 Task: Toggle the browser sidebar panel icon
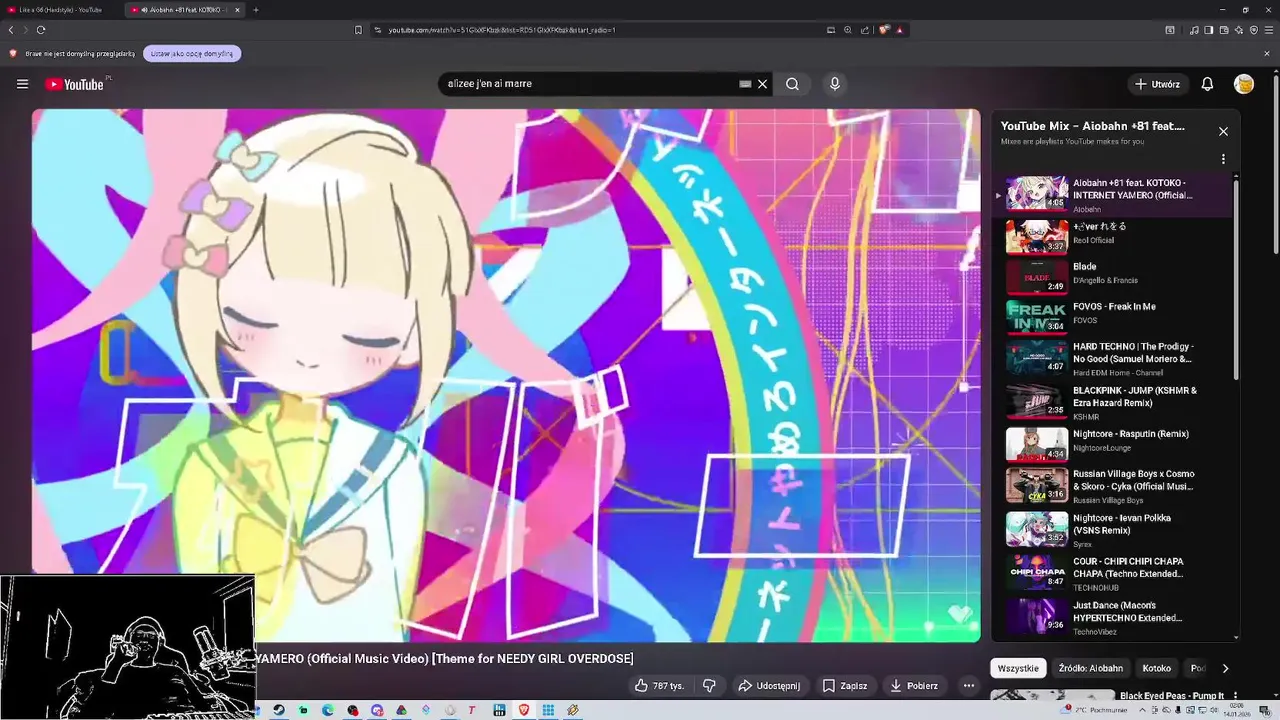(x=1209, y=30)
